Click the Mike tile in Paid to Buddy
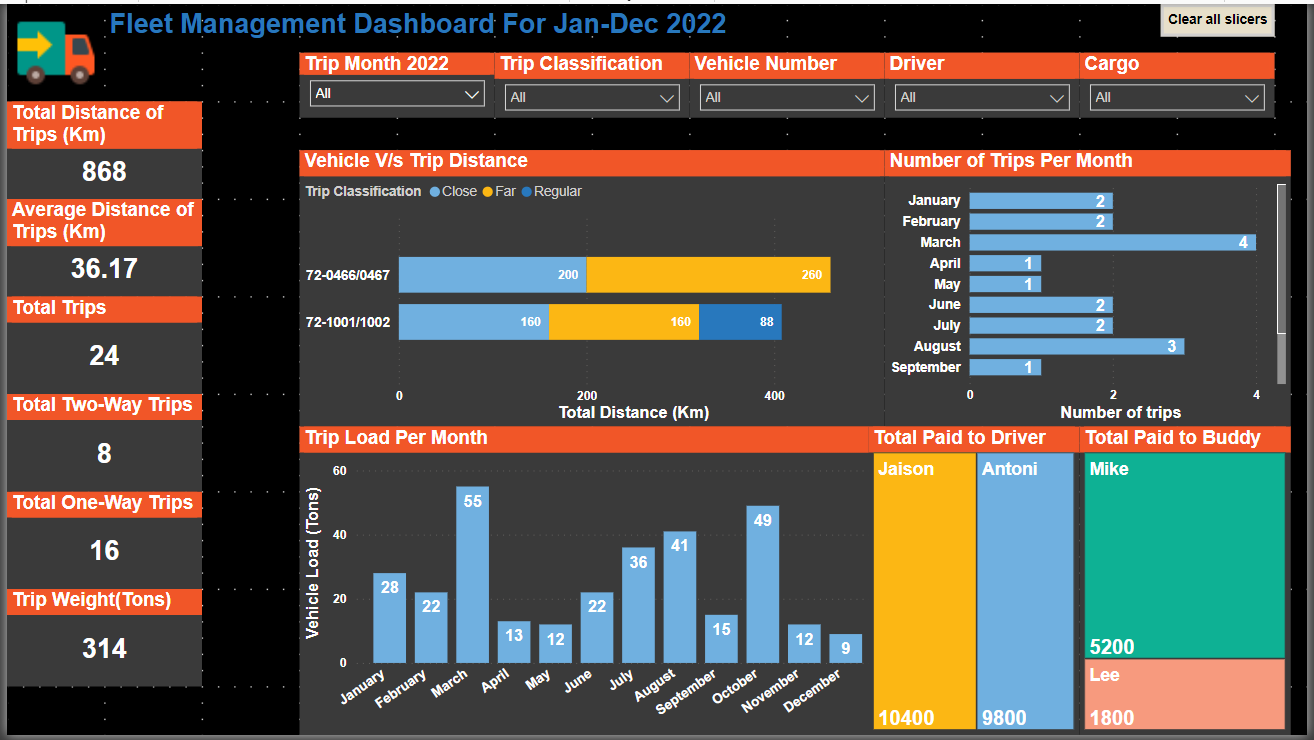Viewport: 1314px width, 740px height. tap(1184, 555)
